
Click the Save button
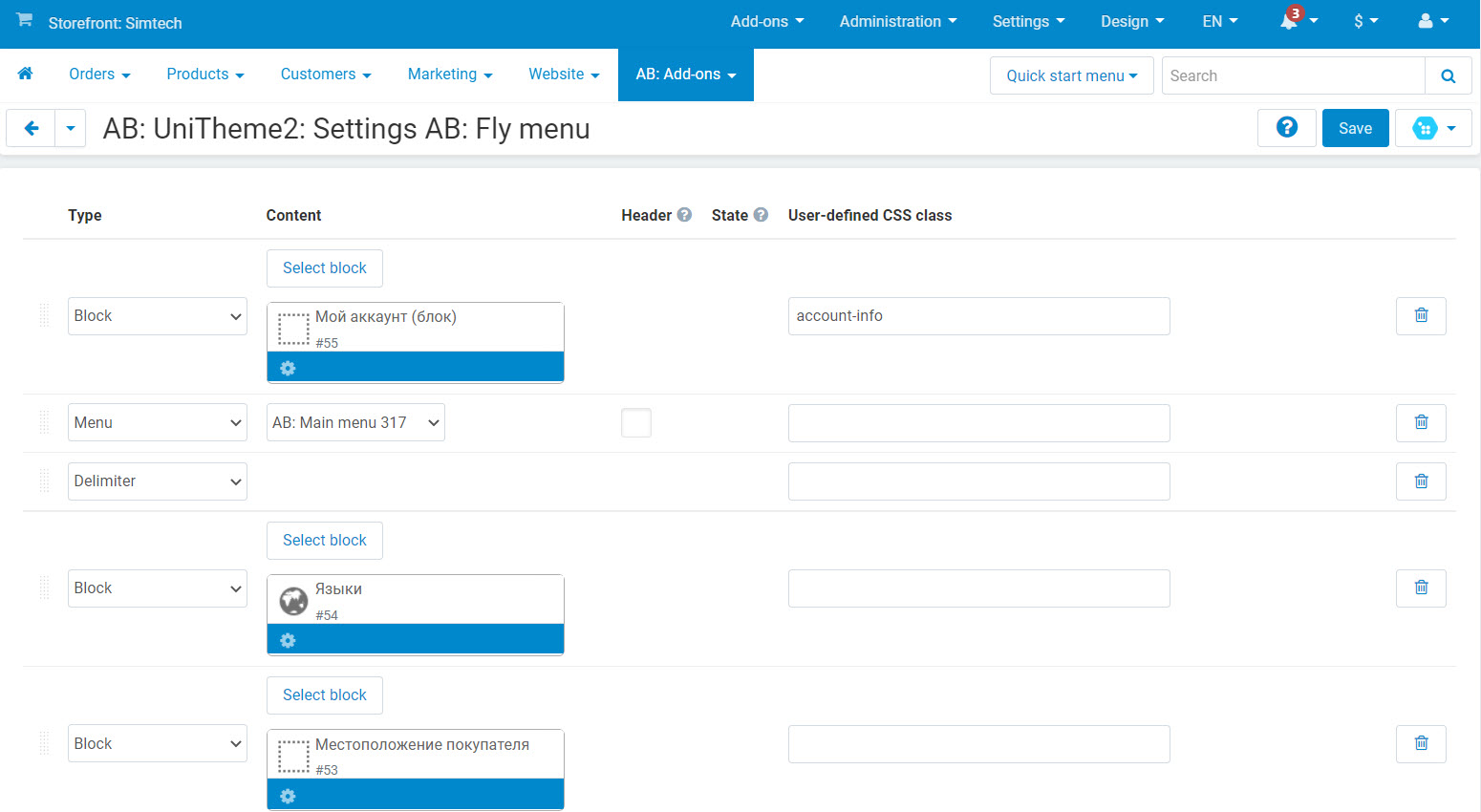[x=1355, y=128]
